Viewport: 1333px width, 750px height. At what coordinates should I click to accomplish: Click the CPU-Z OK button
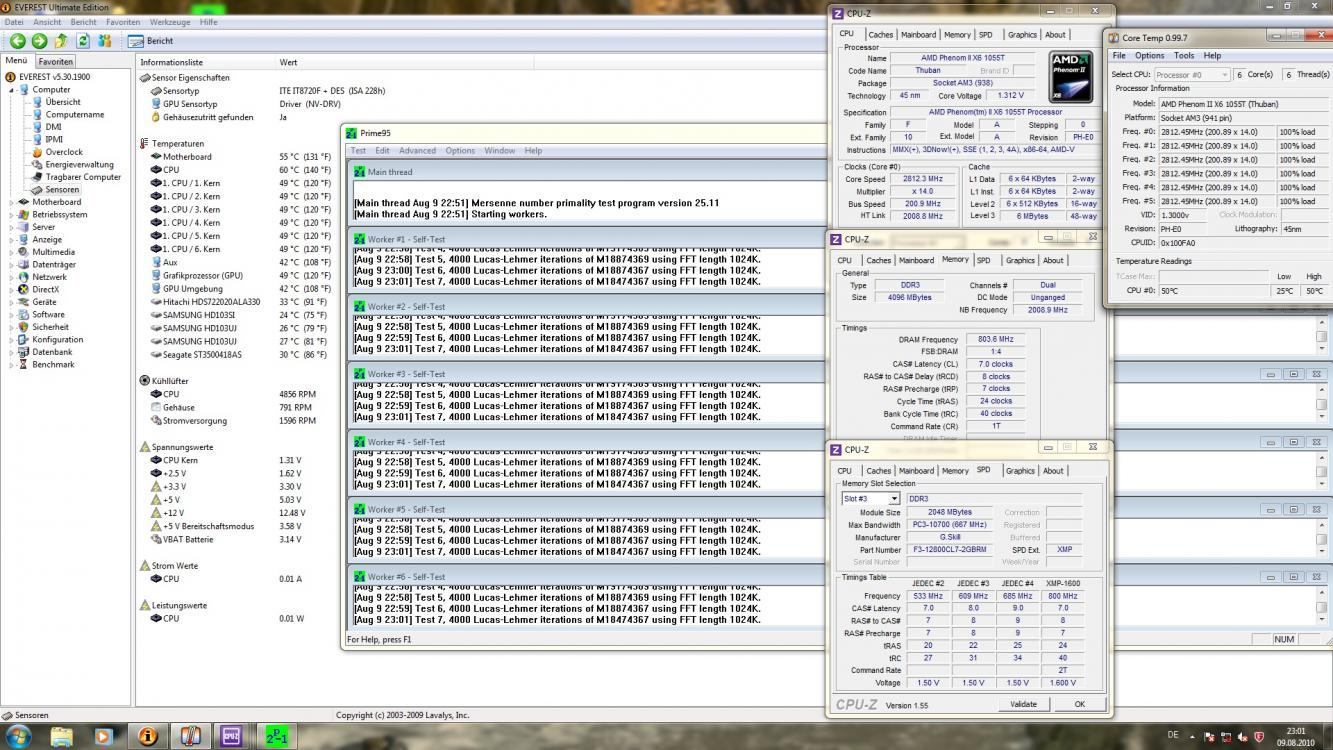click(x=1079, y=704)
